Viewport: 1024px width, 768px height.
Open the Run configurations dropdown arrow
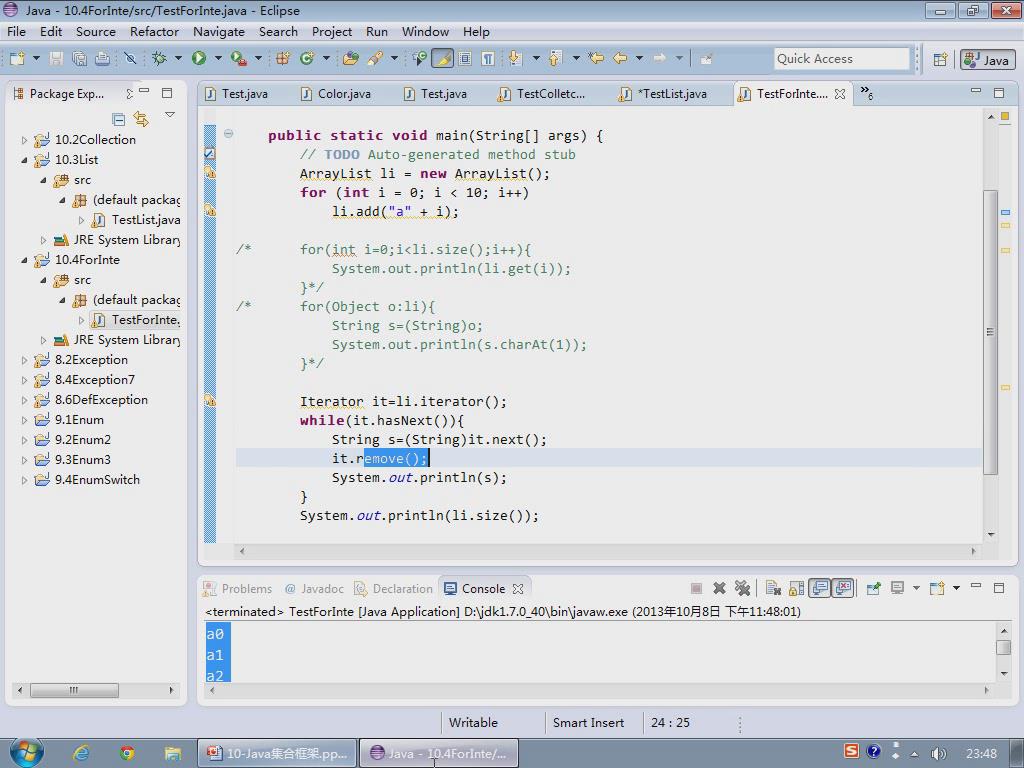click(x=218, y=59)
